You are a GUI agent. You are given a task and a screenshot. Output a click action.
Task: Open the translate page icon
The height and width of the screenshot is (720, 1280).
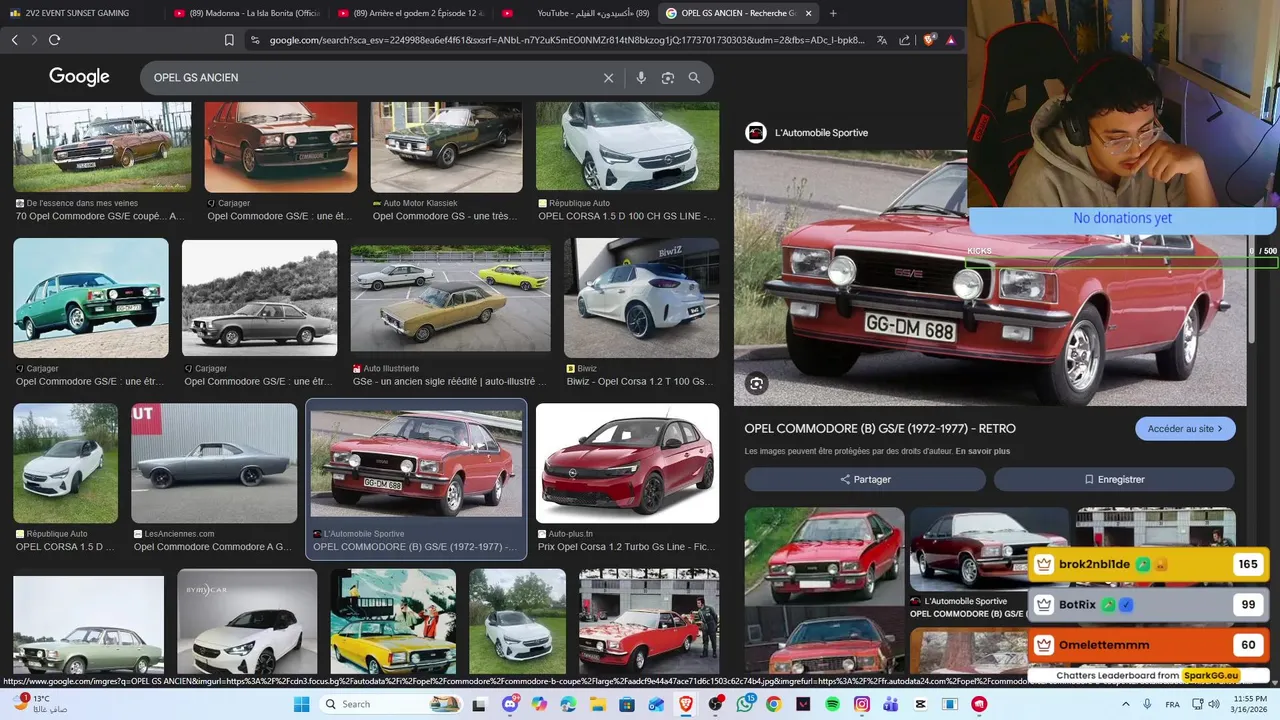tap(882, 40)
